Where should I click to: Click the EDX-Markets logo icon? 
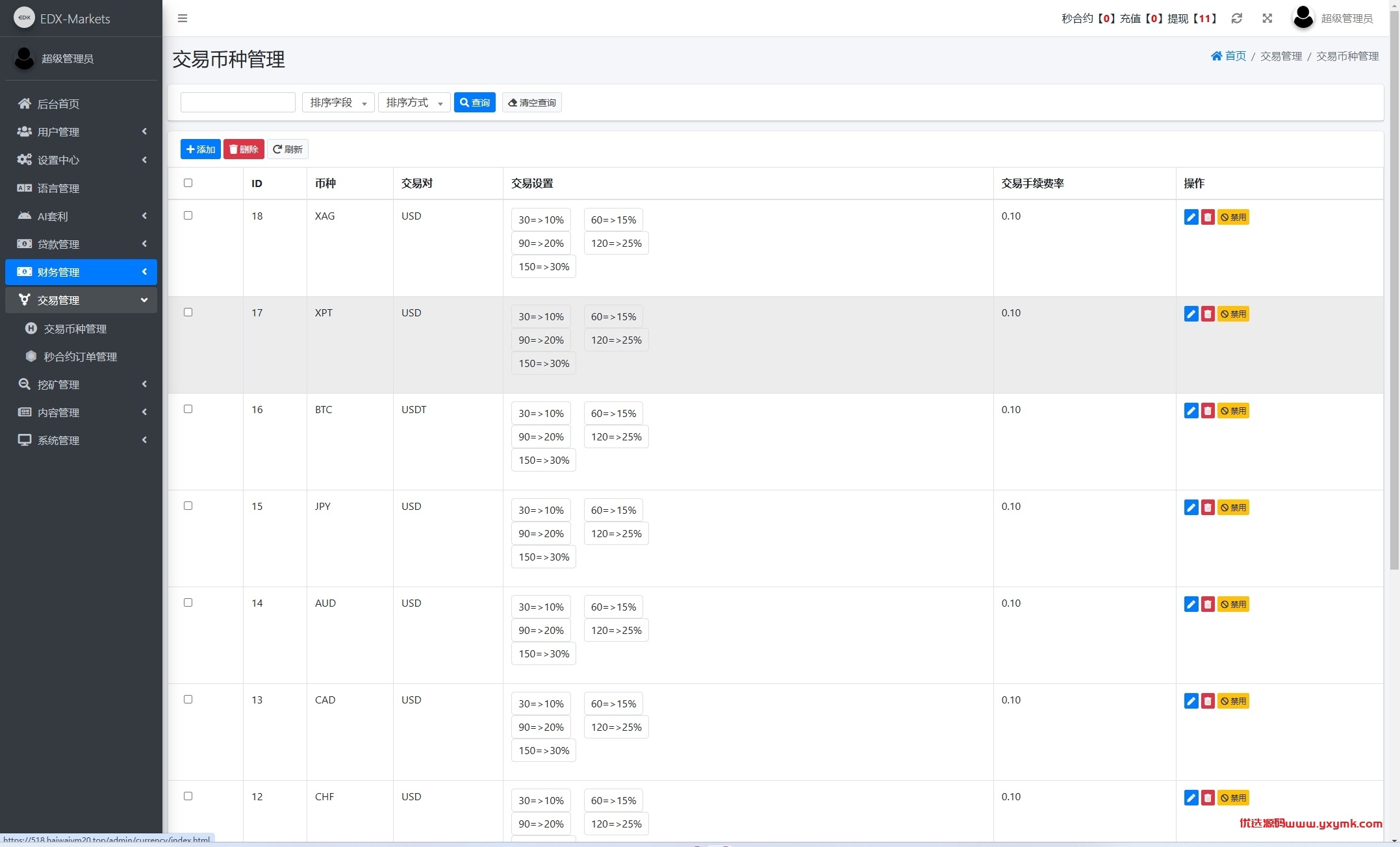point(25,18)
